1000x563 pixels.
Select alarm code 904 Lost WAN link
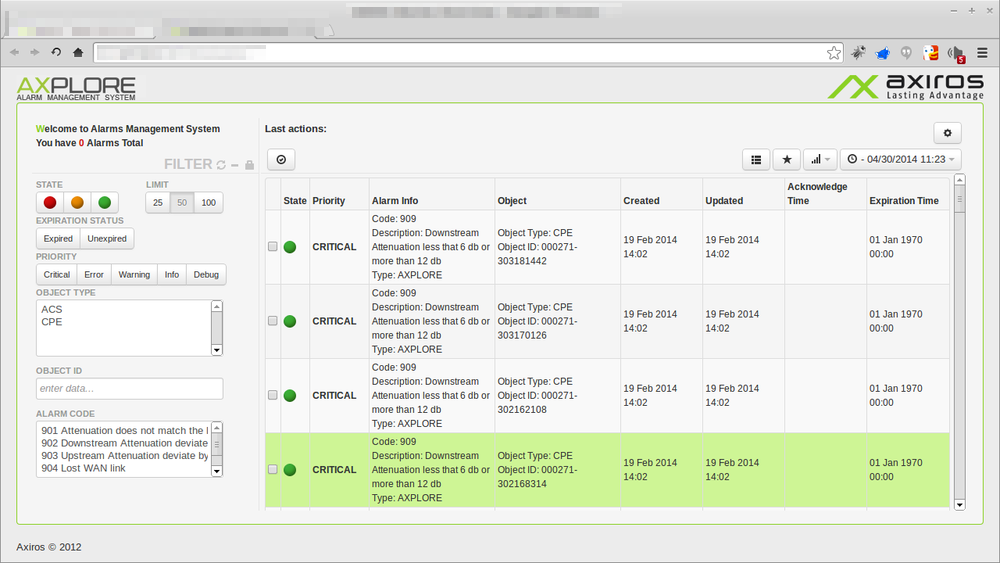point(124,468)
